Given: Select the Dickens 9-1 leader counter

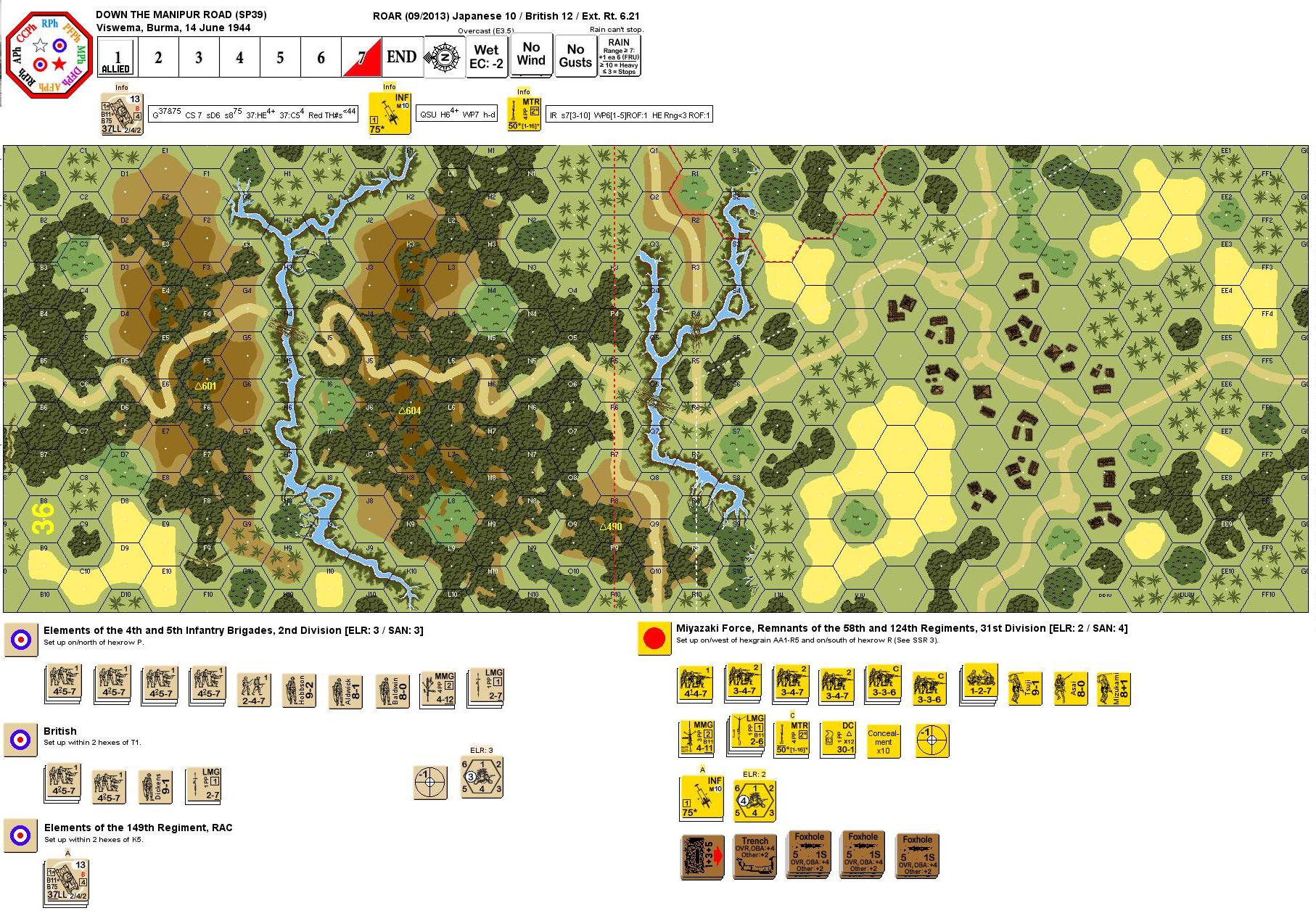Looking at the screenshot, I should click(155, 787).
